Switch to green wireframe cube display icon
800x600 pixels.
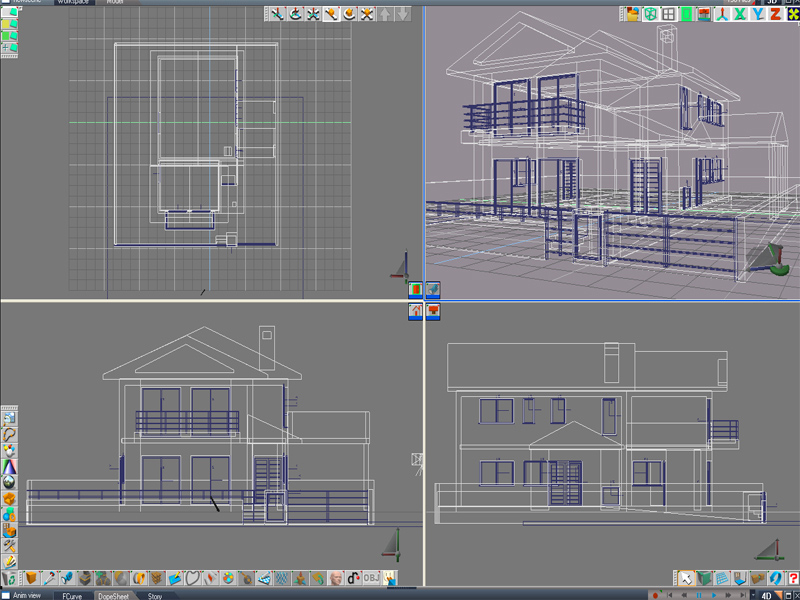[651, 14]
